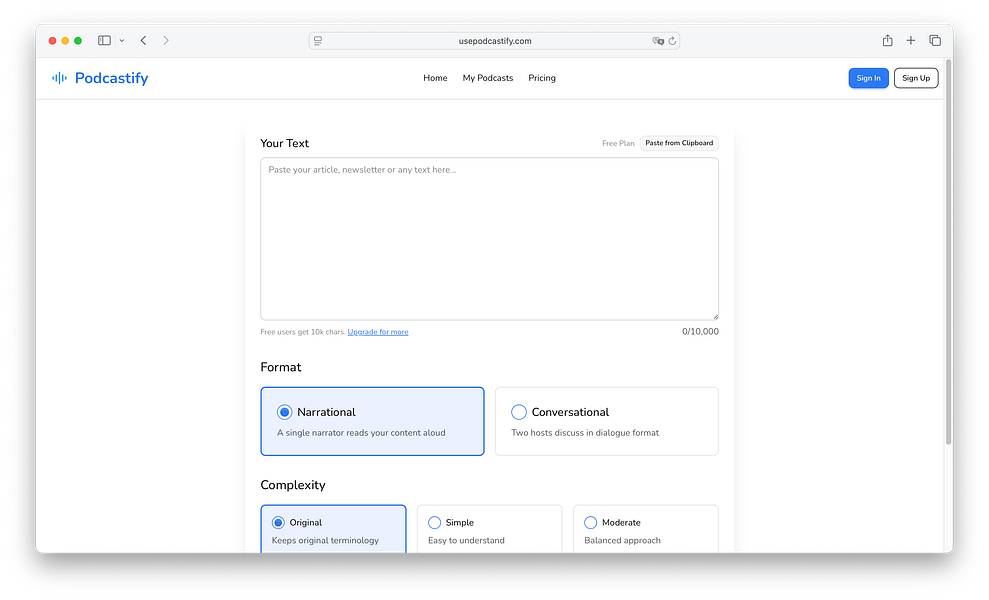Click the Your Text textarea
The height and width of the screenshot is (600, 989).
pos(489,239)
